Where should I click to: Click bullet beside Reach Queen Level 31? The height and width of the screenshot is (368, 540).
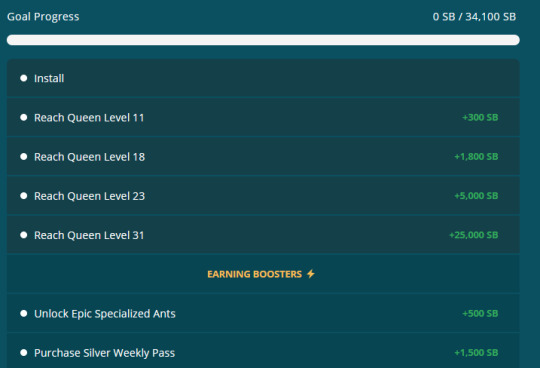coord(24,235)
